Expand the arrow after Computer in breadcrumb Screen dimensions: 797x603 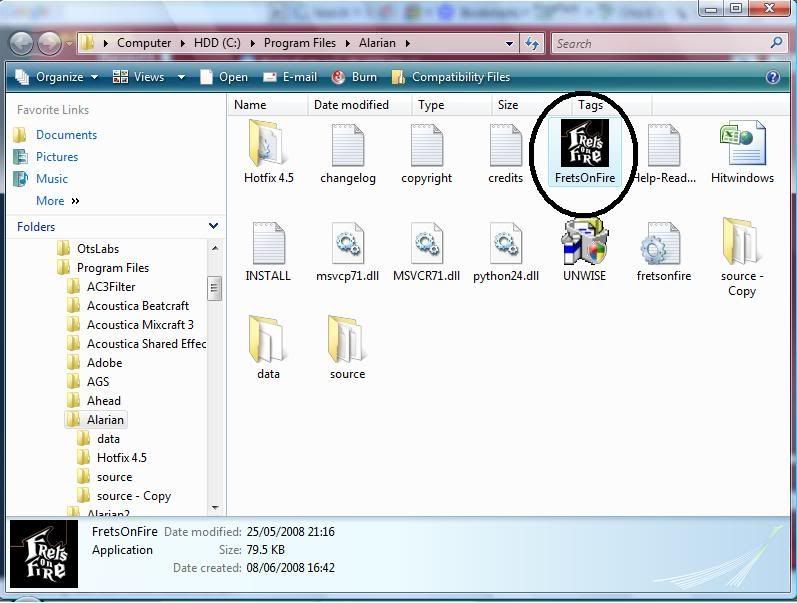coord(182,43)
